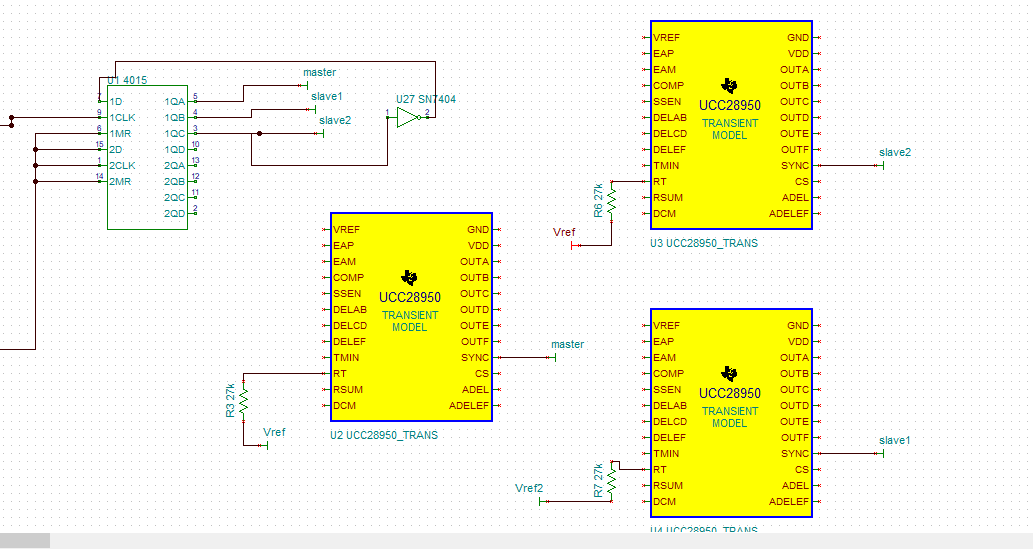Click the RT pin on U3
The height and width of the screenshot is (549, 1033).
(x=659, y=181)
